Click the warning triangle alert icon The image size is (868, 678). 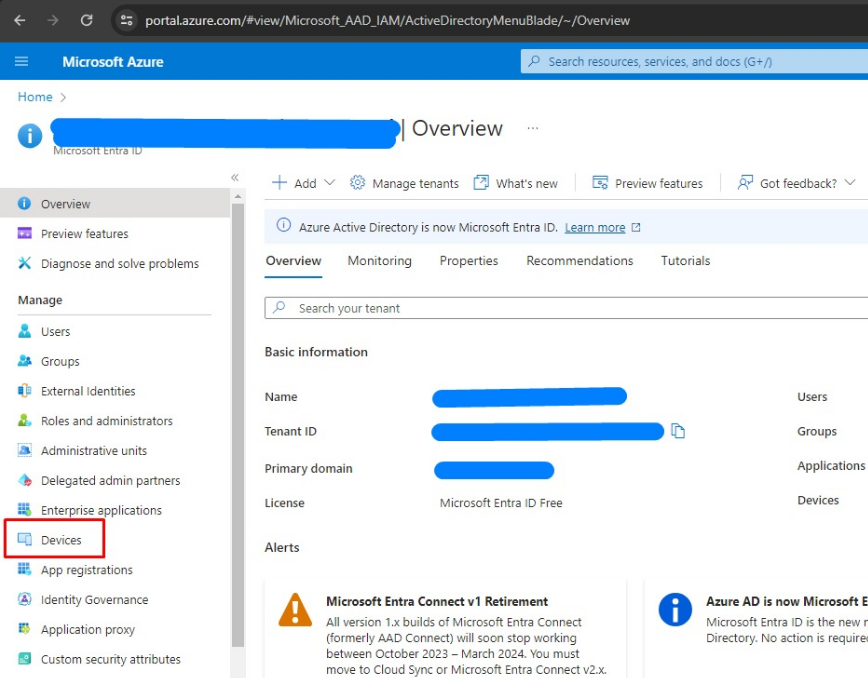click(x=295, y=610)
